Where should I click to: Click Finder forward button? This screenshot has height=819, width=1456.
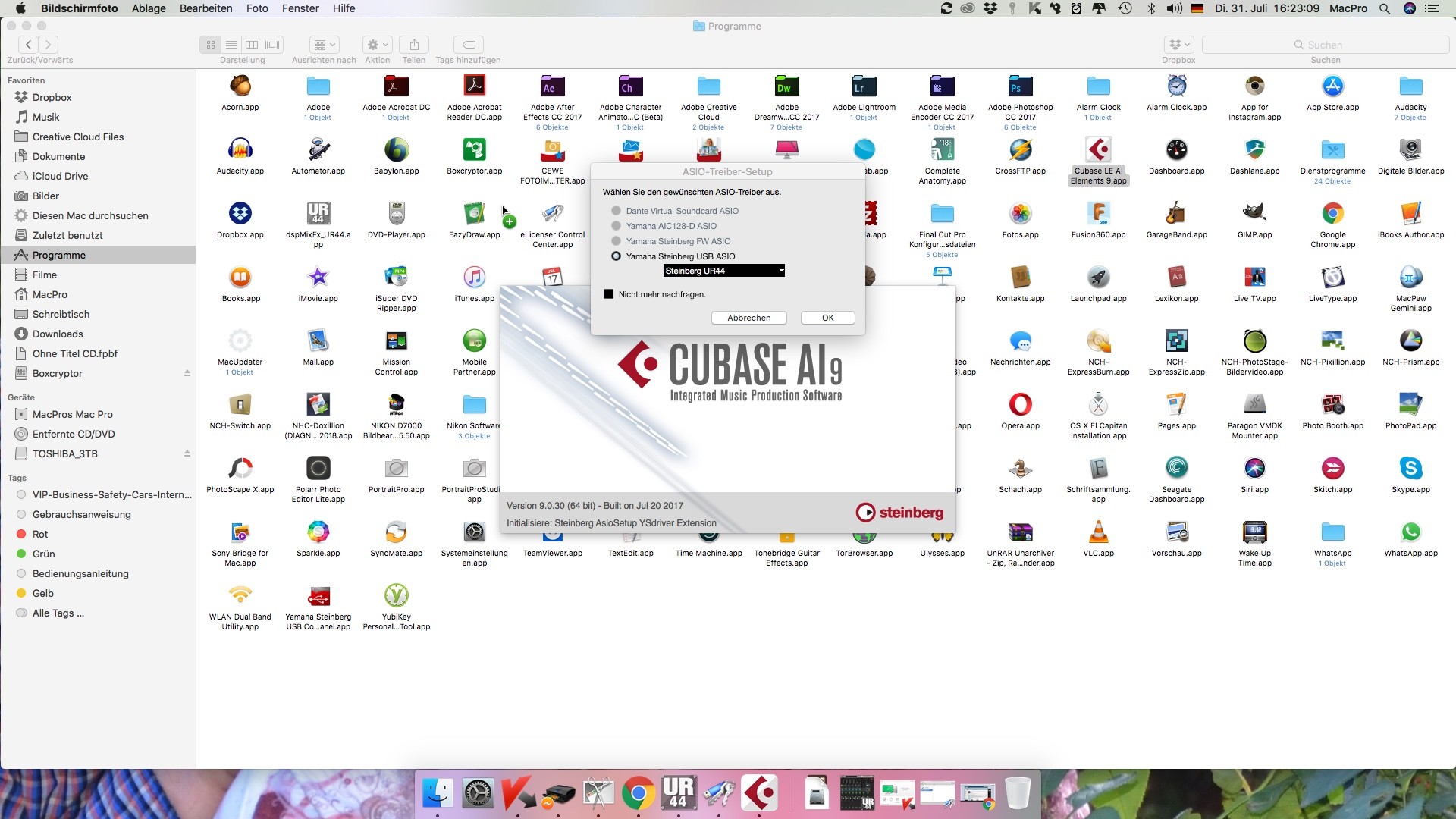pyautogui.click(x=49, y=45)
